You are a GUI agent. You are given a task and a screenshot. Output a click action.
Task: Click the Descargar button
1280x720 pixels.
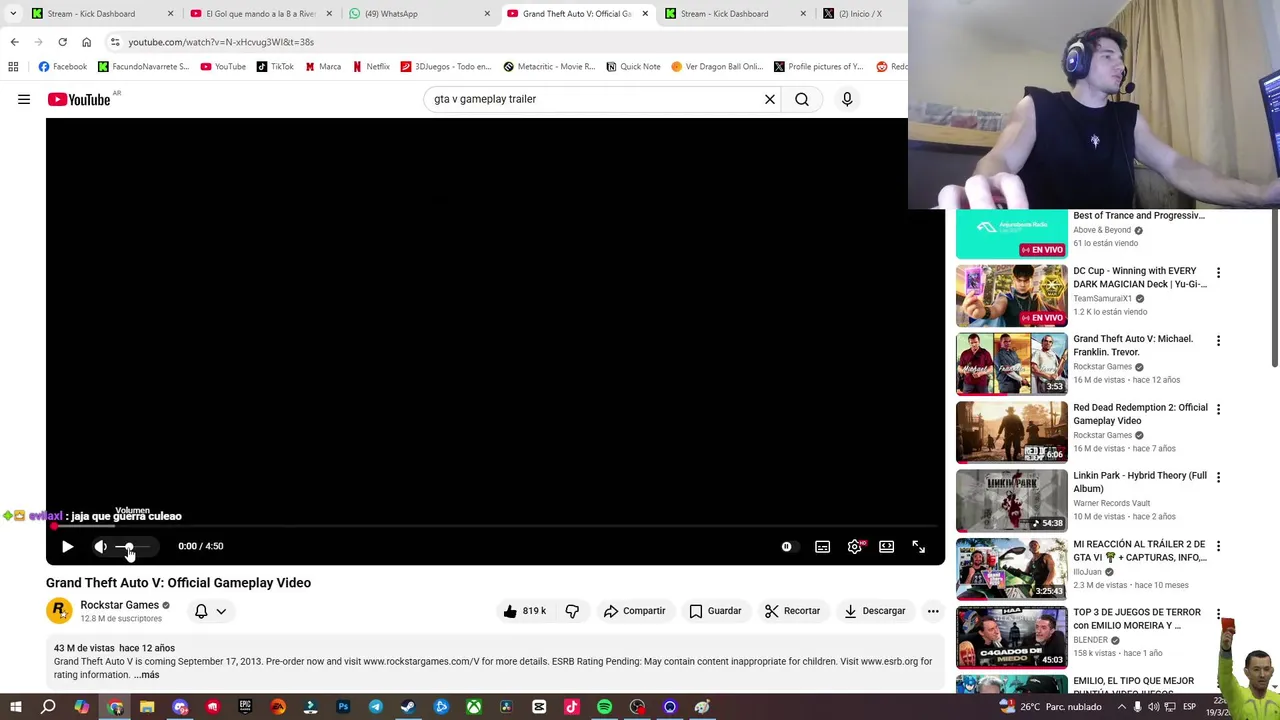pyautogui.click(x=875, y=611)
